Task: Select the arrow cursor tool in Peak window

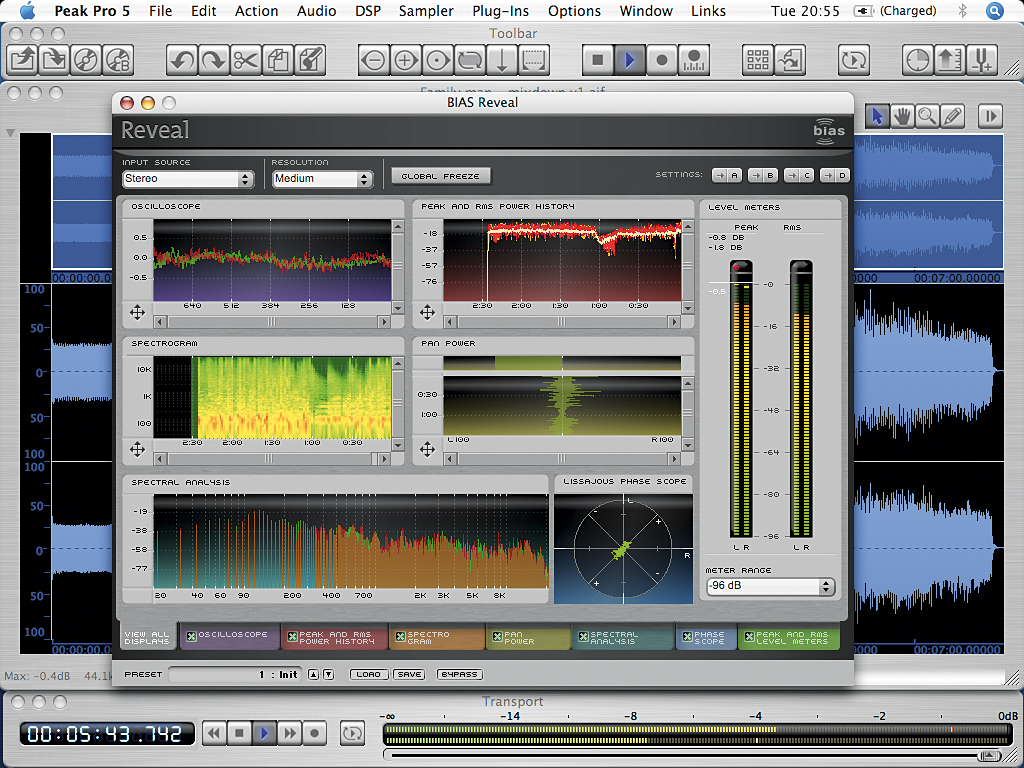Action: pos(877,116)
